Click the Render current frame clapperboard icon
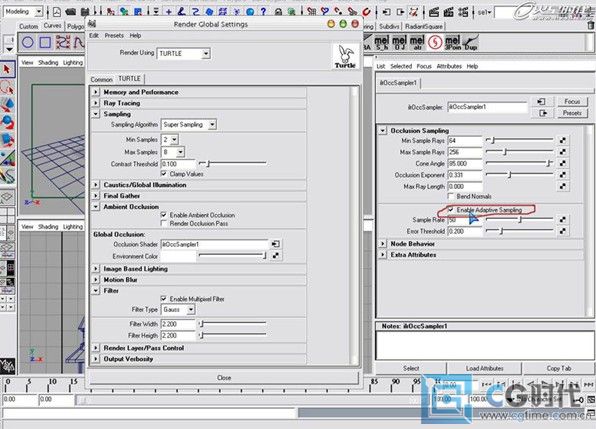Image resolution: width=596 pixels, height=429 pixels. tap(434, 12)
